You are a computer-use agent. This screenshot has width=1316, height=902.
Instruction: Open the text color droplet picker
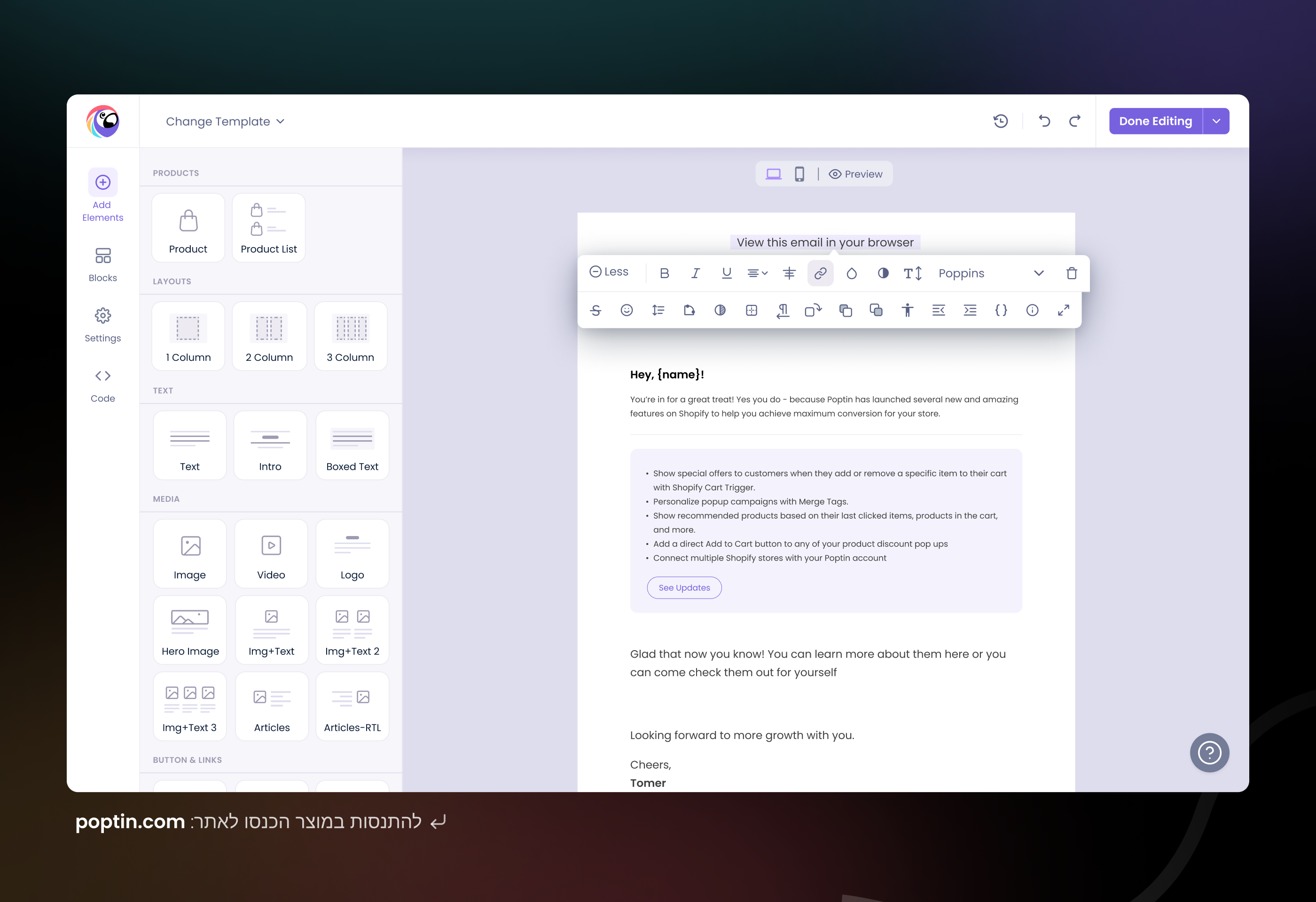tap(851, 273)
